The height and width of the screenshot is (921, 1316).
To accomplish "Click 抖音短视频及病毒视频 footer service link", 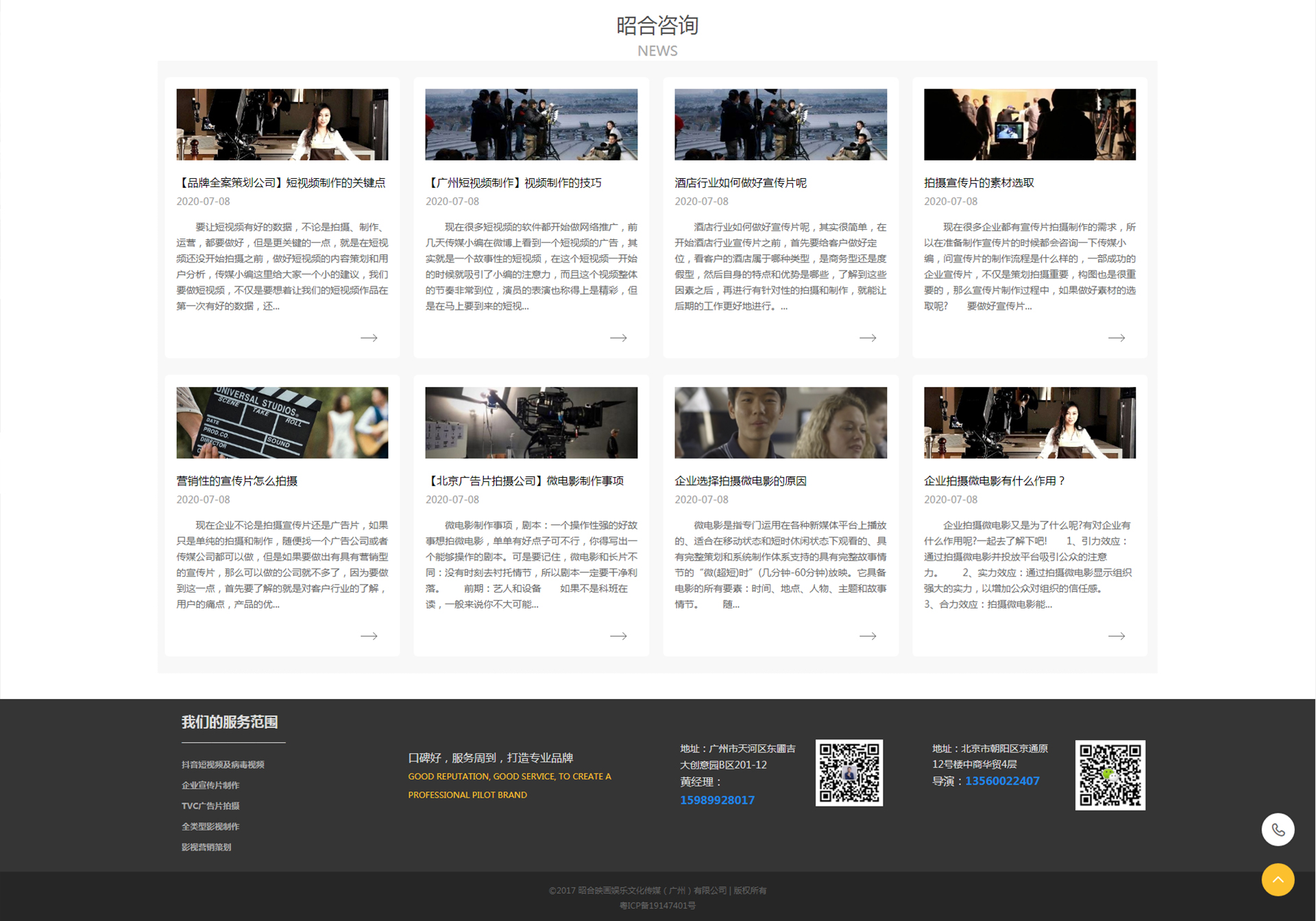I will click(x=223, y=765).
